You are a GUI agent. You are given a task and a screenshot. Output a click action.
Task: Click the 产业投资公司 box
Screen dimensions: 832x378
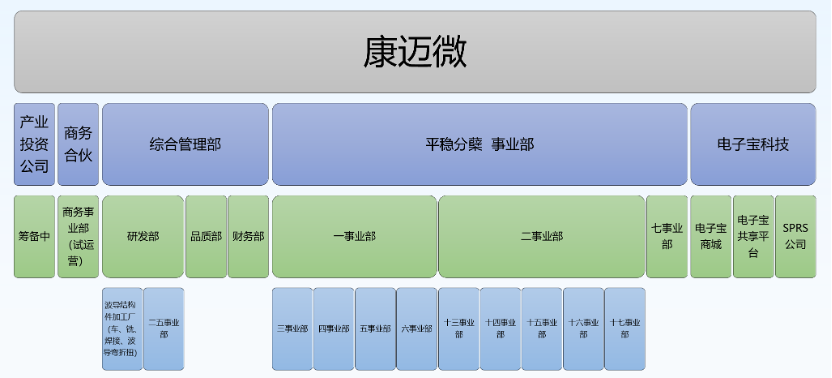click(x=34, y=144)
